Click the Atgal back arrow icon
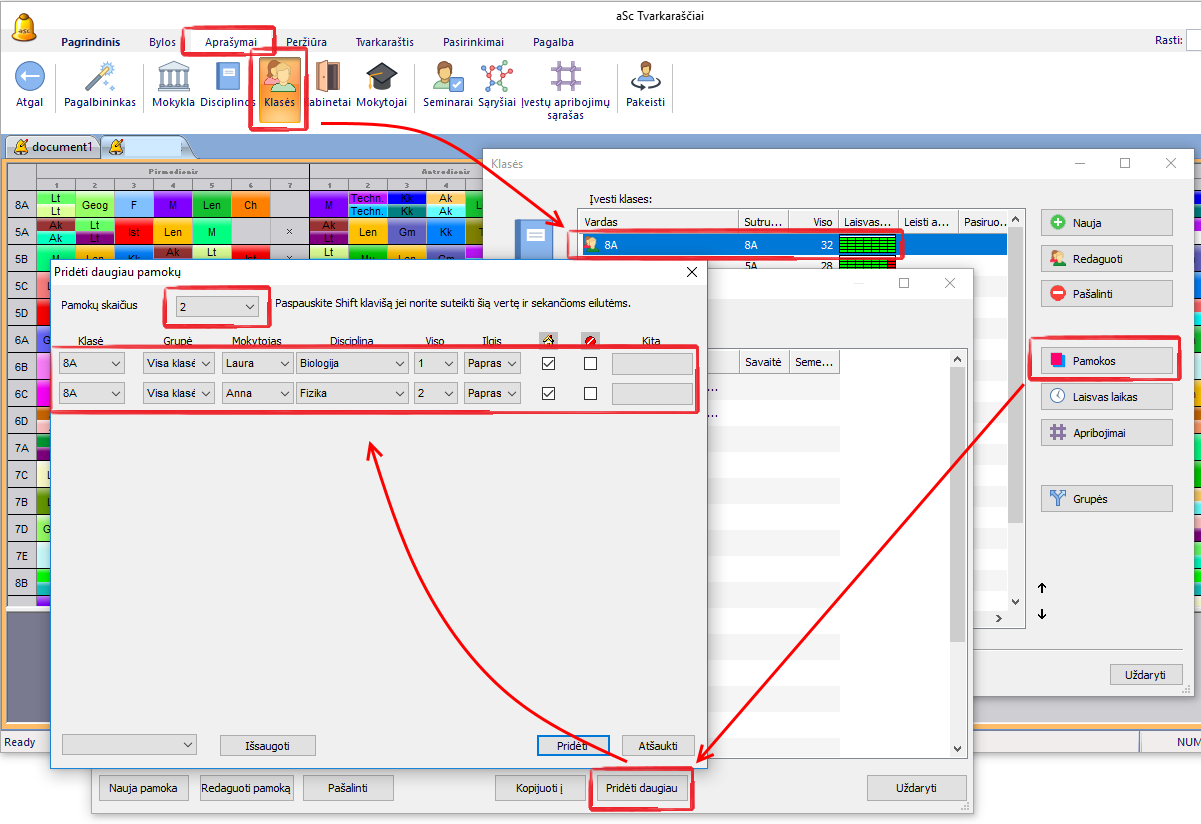The height and width of the screenshot is (824, 1201). [x=29, y=78]
